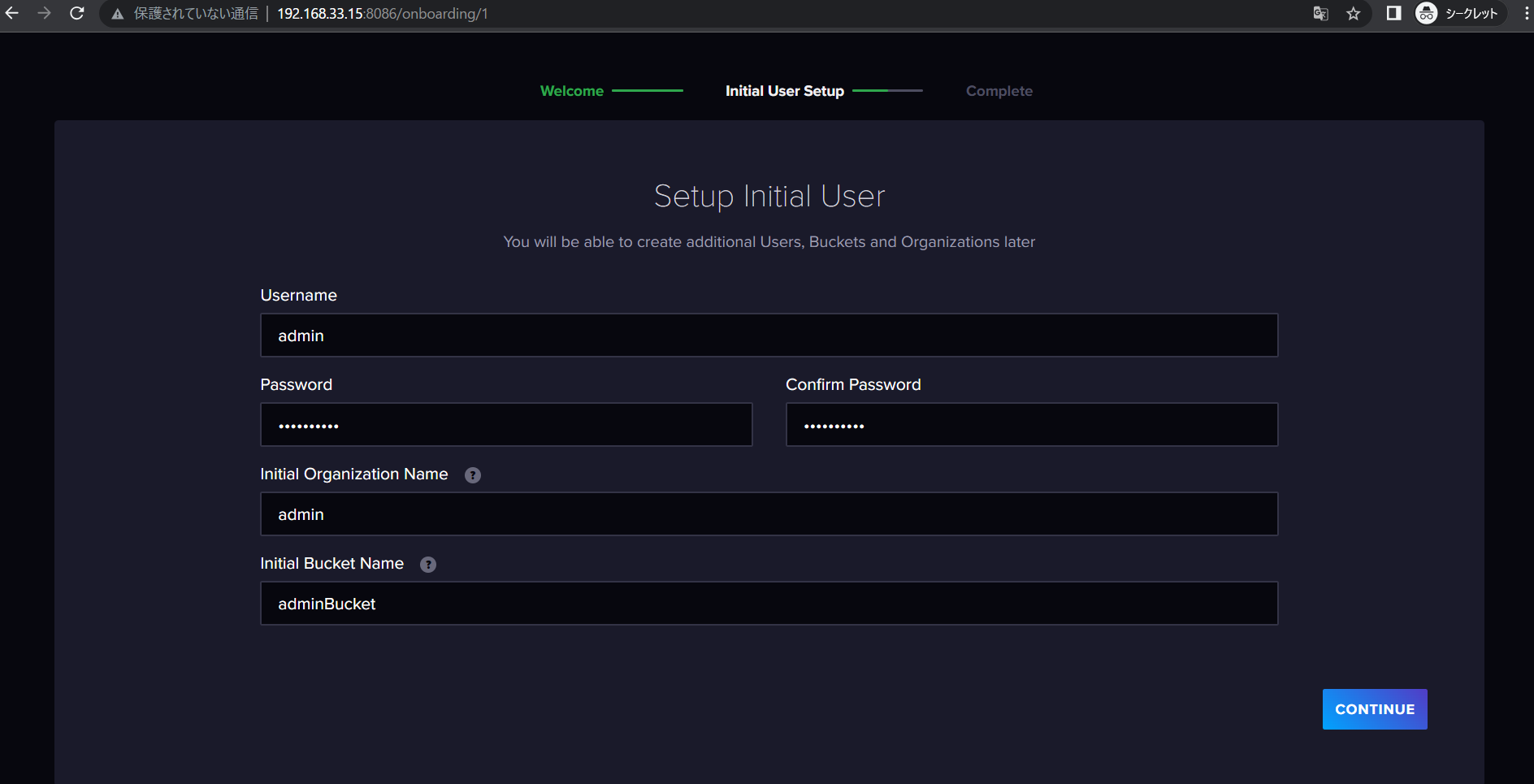Select the Initial Organization Name input
Viewport: 1534px width, 784px height.
(768, 514)
